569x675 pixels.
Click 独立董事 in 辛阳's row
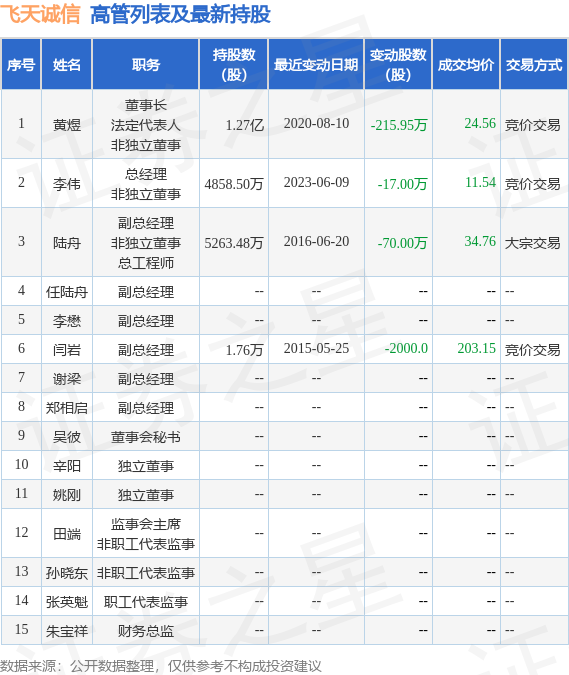click(146, 466)
